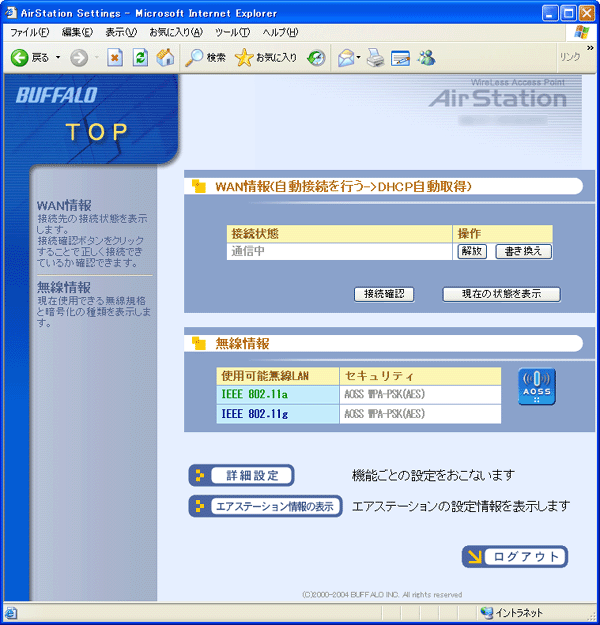Click the 接続確認 button
Viewport: 600px width, 625px height.
384,295
